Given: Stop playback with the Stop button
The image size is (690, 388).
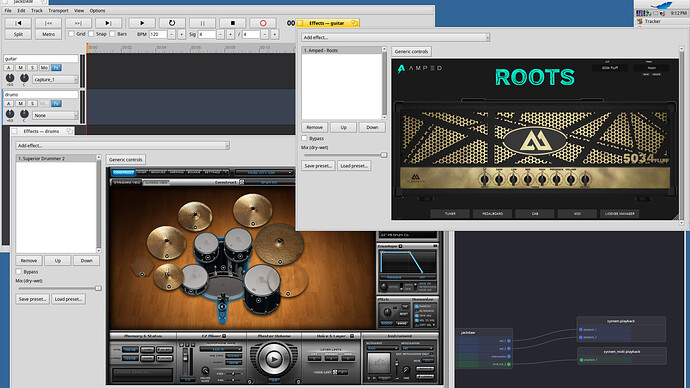Looking at the screenshot, I should pos(233,23).
